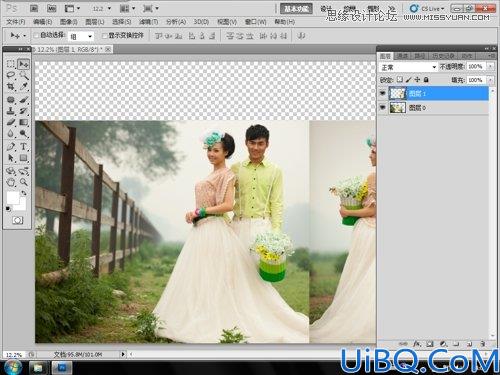Image resolution: width=500 pixels, height=375 pixels.
Task: Open blend mode dropdown 正常
Action: point(408,67)
